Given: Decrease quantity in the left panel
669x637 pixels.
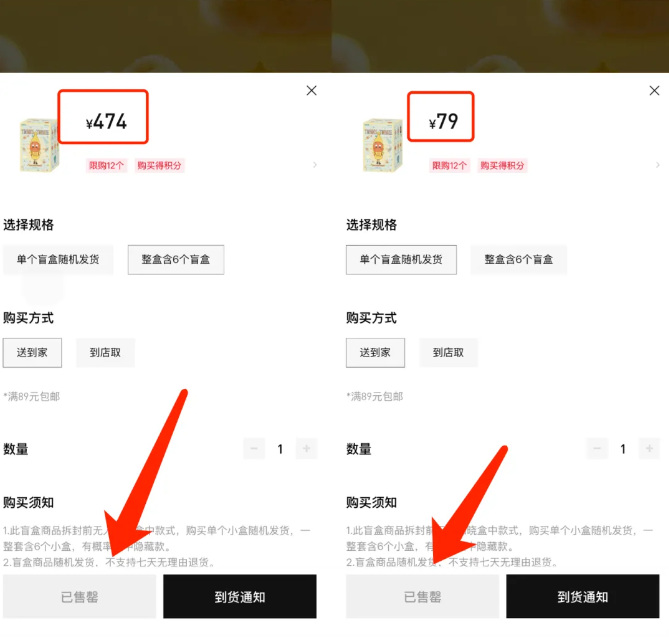Looking at the screenshot, I should pos(254,448).
